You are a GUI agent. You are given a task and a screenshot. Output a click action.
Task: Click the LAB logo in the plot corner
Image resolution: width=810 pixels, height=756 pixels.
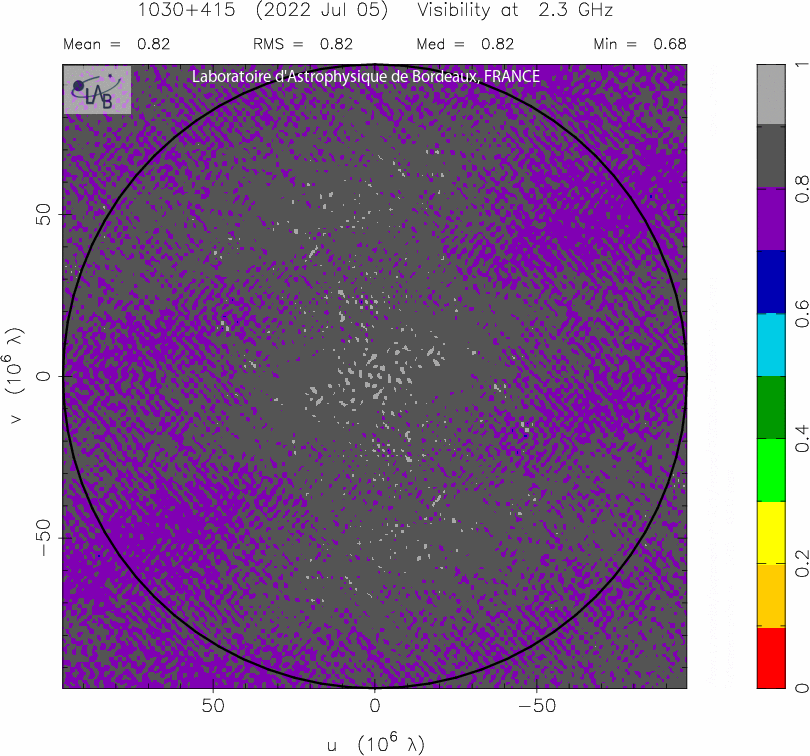[97, 90]
